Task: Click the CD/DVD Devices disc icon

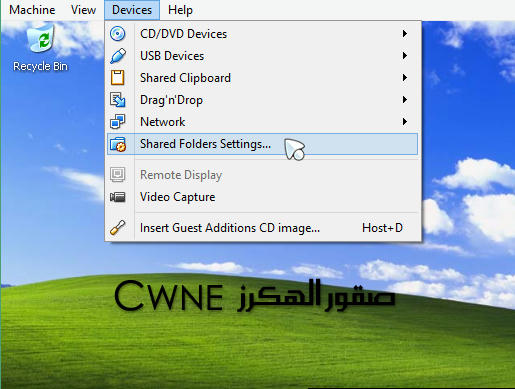Action: 118,34
